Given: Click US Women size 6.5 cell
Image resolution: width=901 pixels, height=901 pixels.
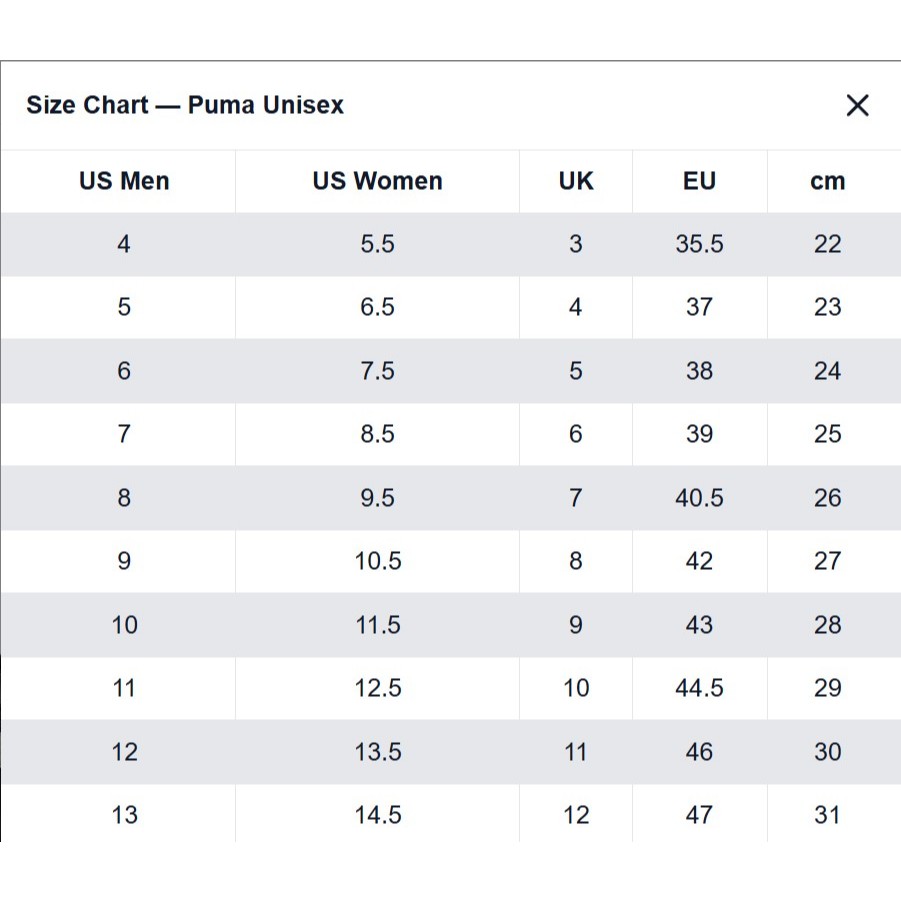Looking at the screenshot, I should click(377, 307).
